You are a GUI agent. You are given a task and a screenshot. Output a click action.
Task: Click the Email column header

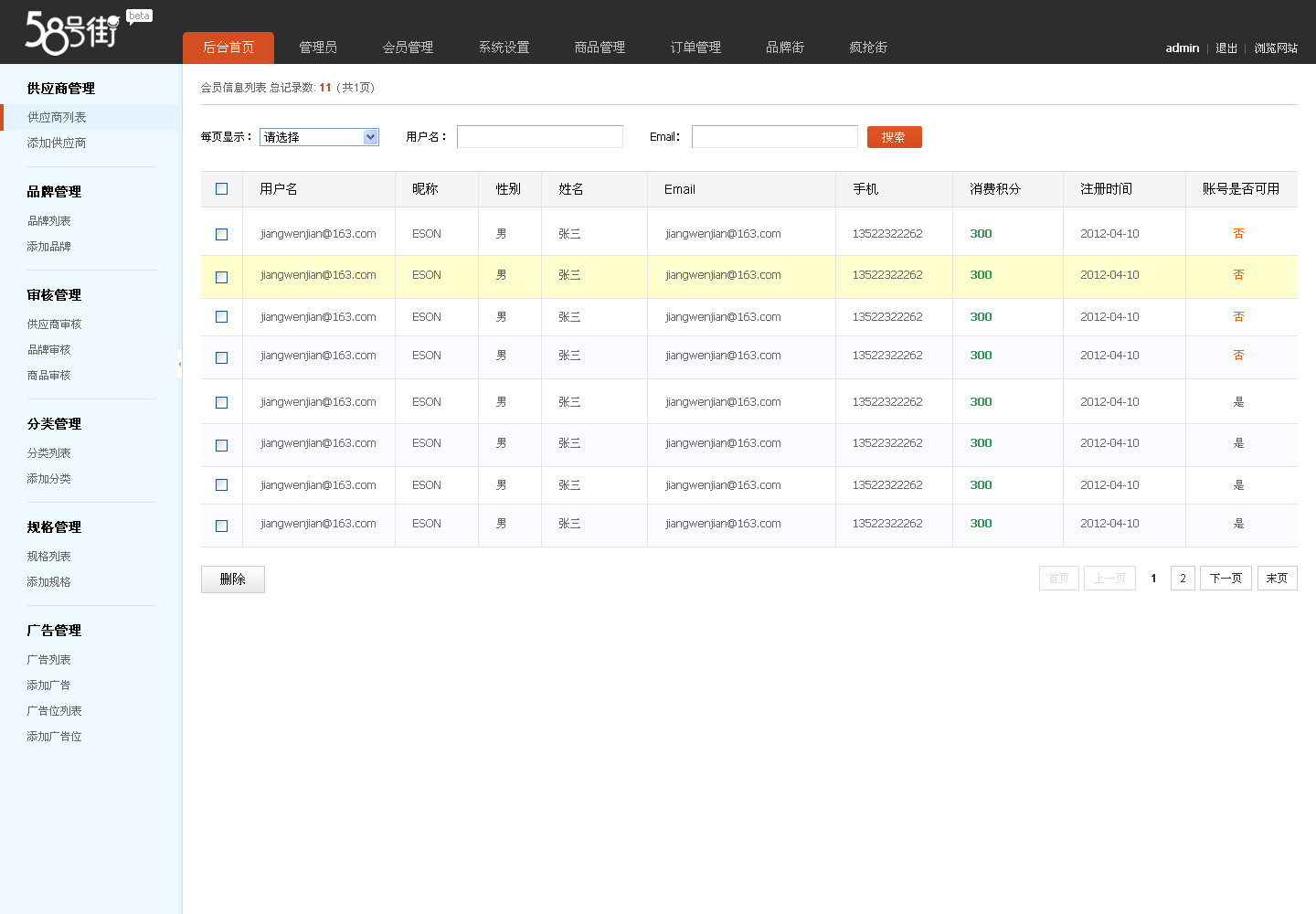tap(680, 189)
